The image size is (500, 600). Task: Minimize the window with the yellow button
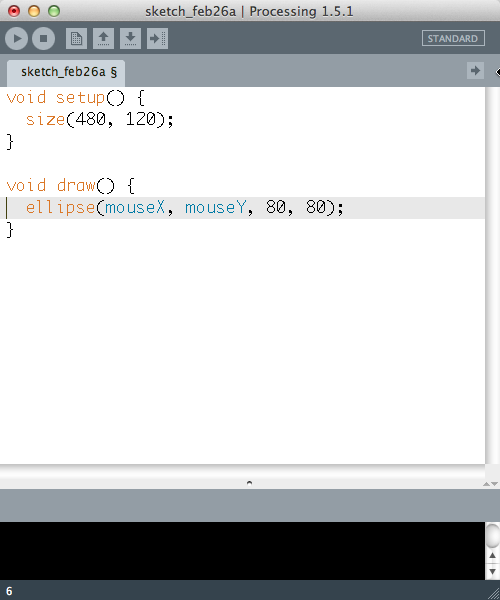coord(34,11)
